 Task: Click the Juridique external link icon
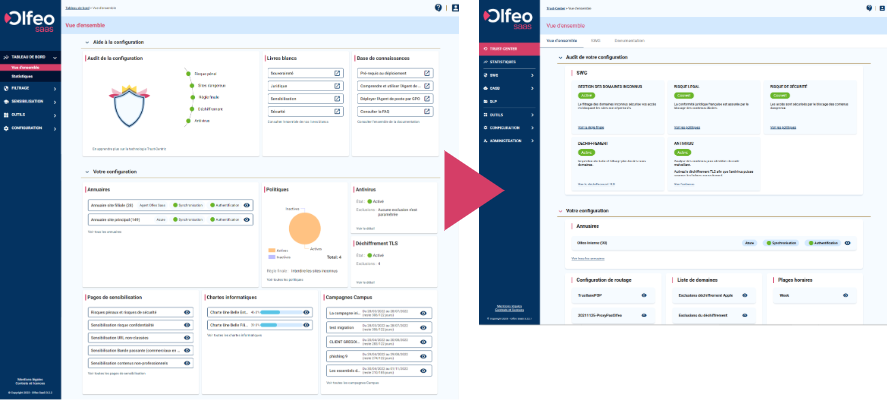339,87
